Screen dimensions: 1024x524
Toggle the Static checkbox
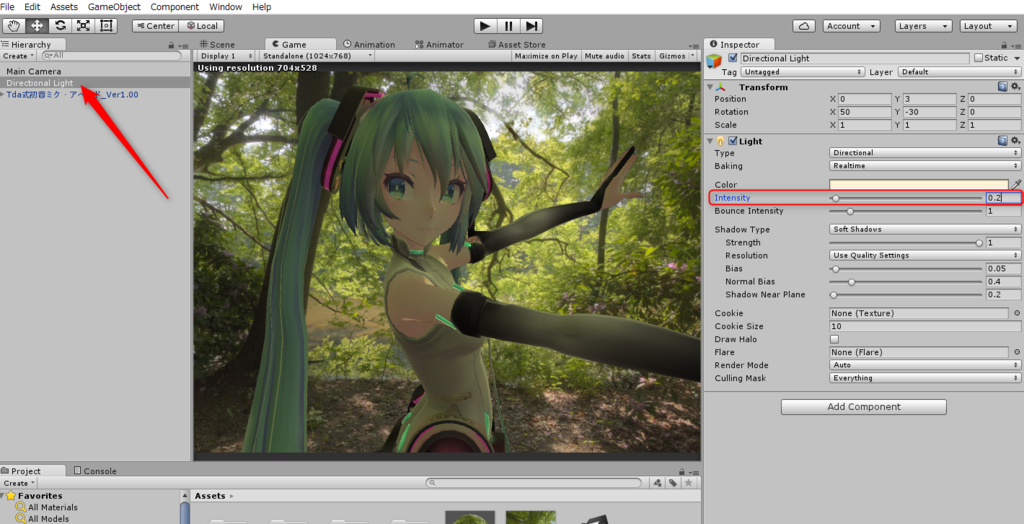(x=978, y=58)
